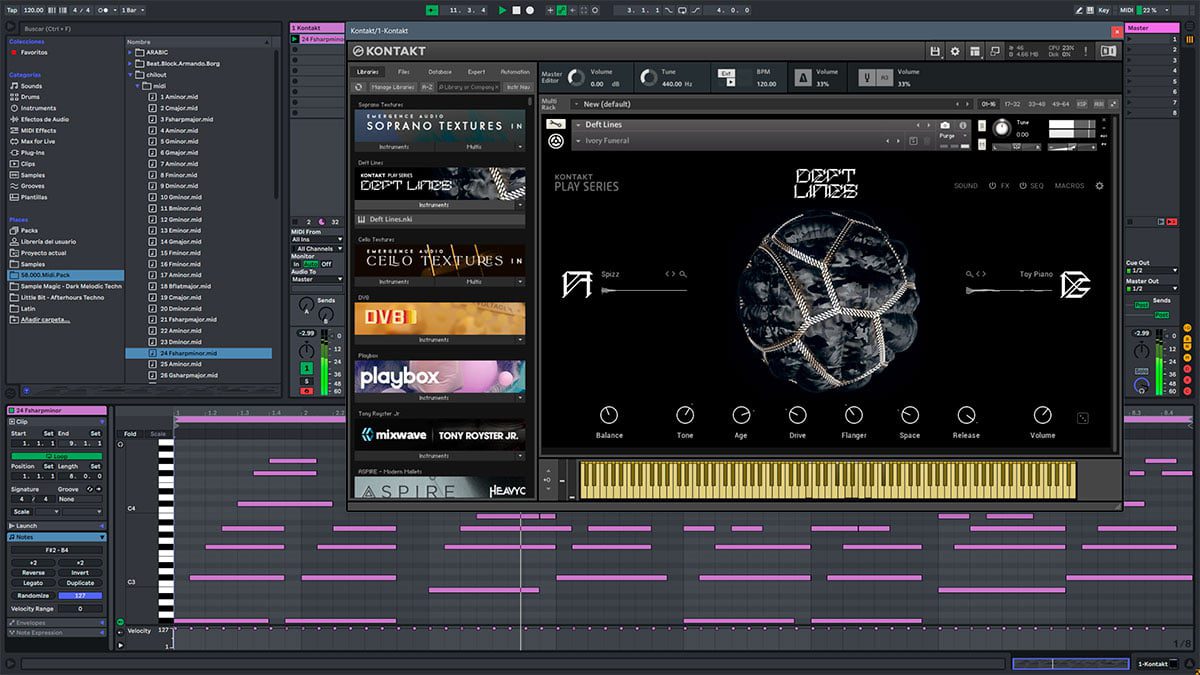Switch to Kontakt Files tab

pyautogui.click(x=403, y=72)
